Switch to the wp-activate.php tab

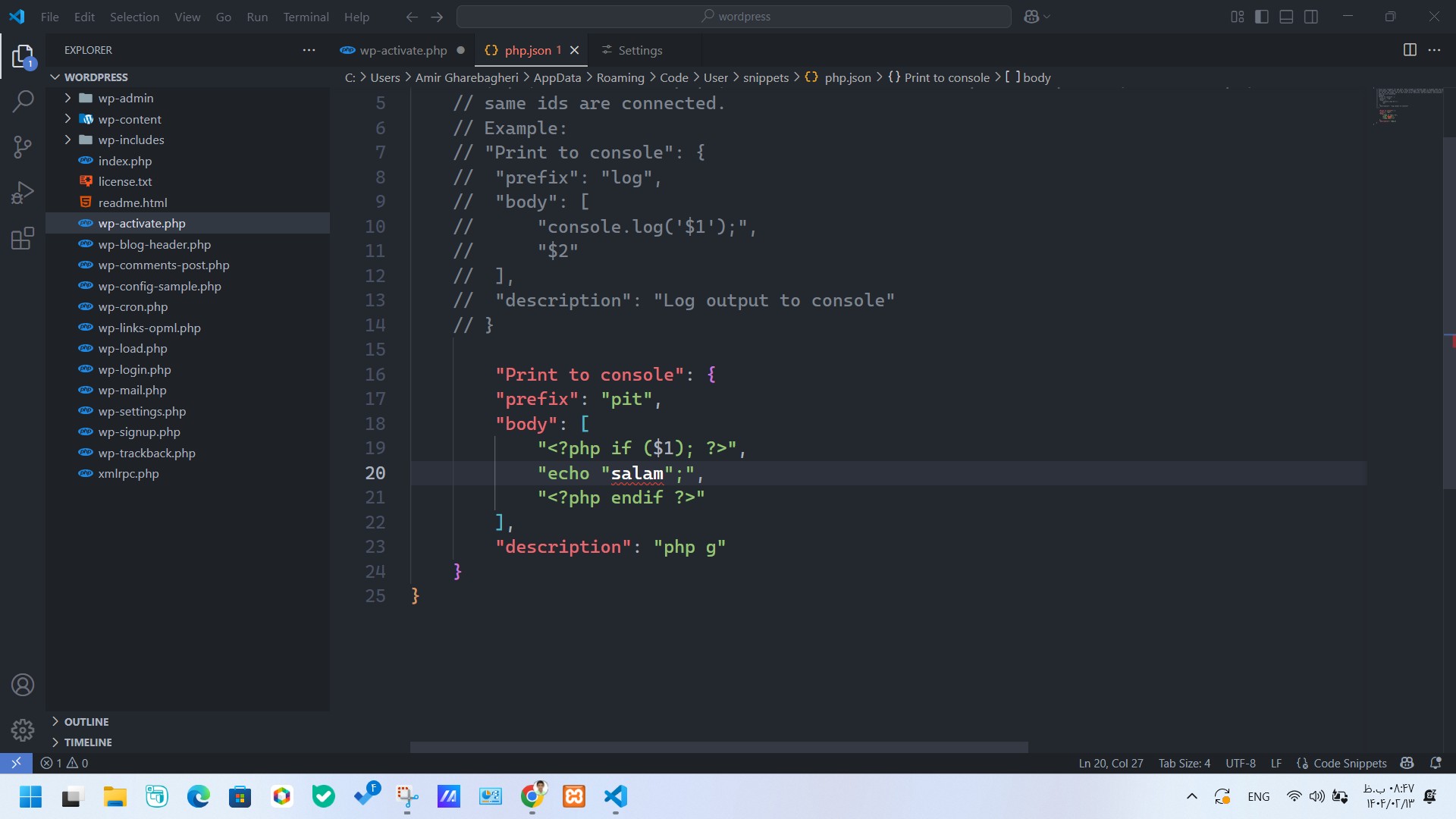click(403, 50)
